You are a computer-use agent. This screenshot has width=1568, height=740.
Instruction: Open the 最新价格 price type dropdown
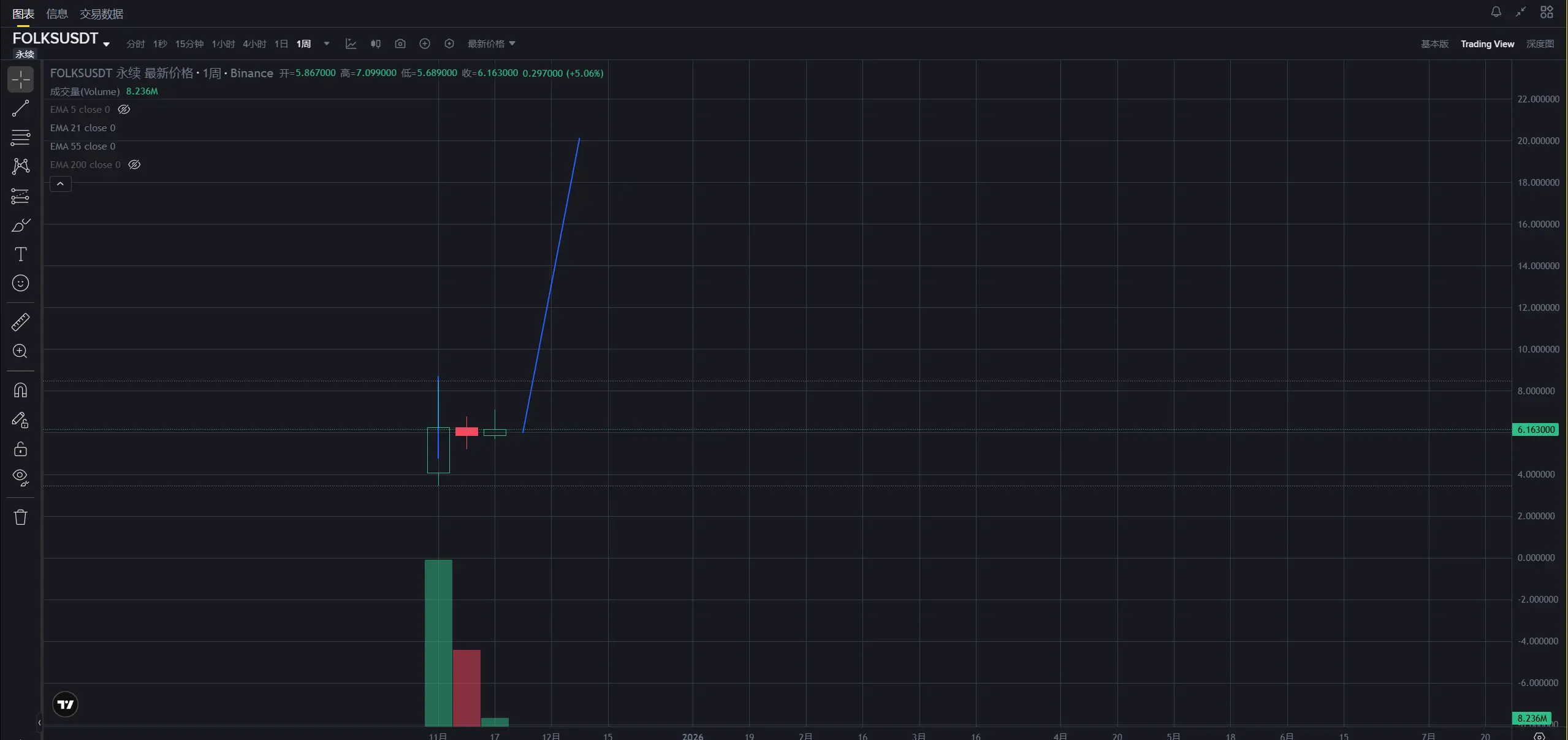point(491,44)
